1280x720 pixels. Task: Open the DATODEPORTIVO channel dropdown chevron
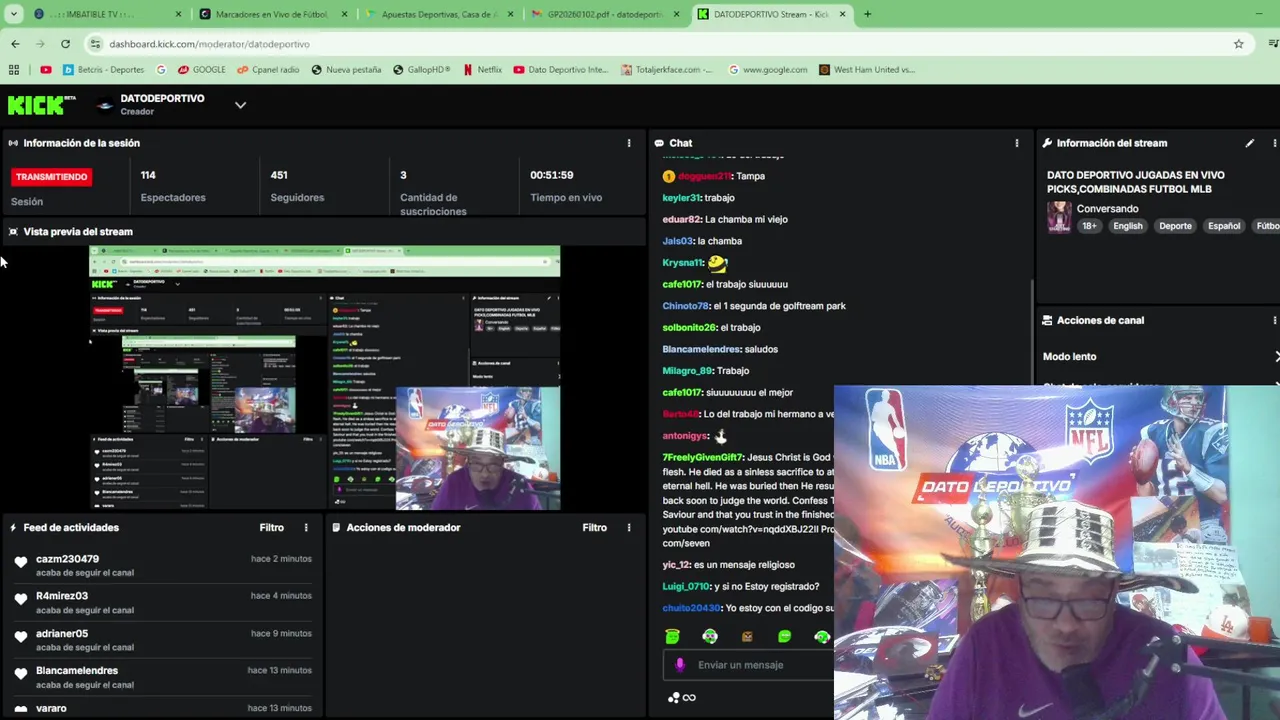tap(240, 104)
